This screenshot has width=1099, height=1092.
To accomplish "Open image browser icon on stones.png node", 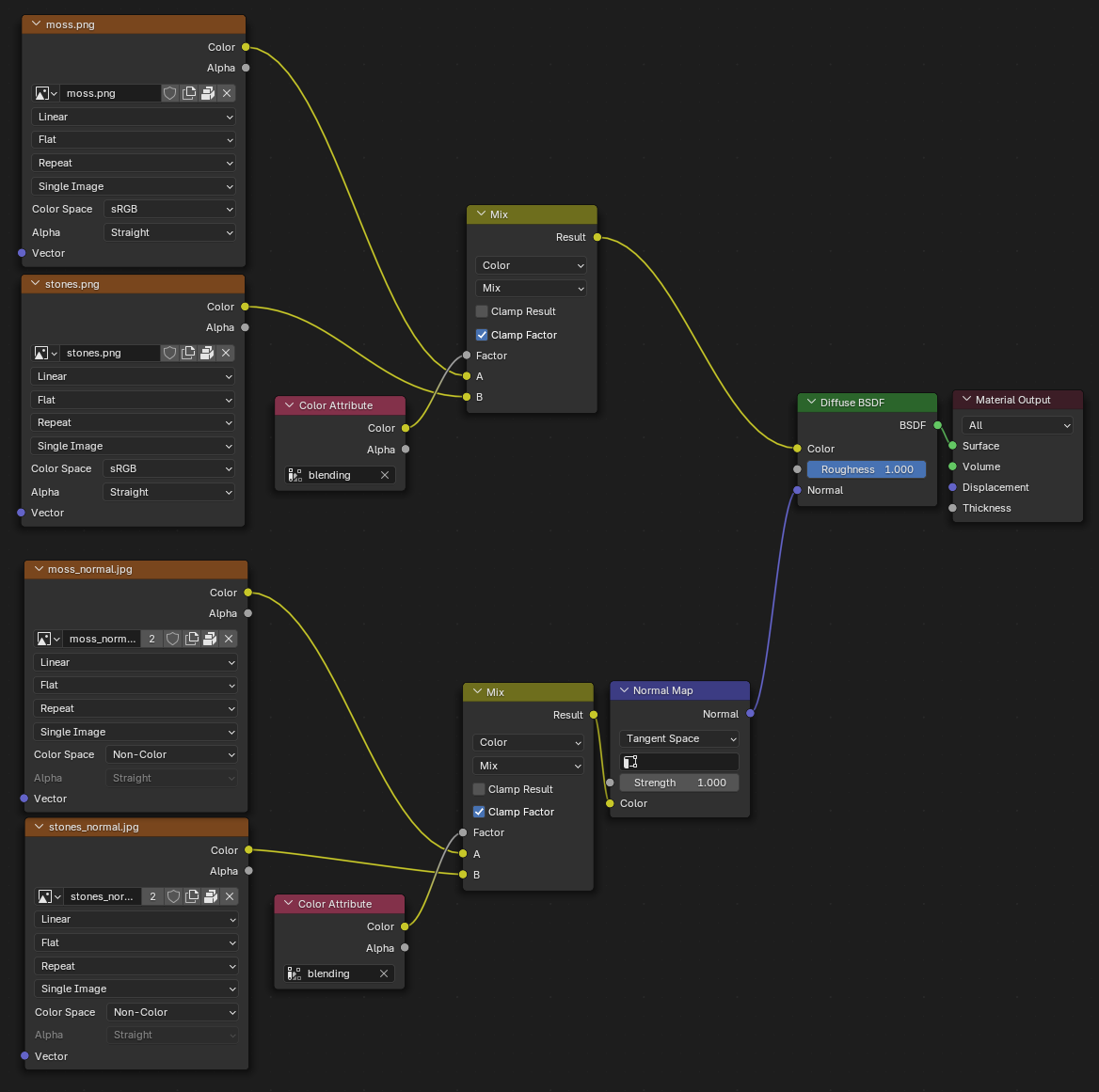I will 45,353.
